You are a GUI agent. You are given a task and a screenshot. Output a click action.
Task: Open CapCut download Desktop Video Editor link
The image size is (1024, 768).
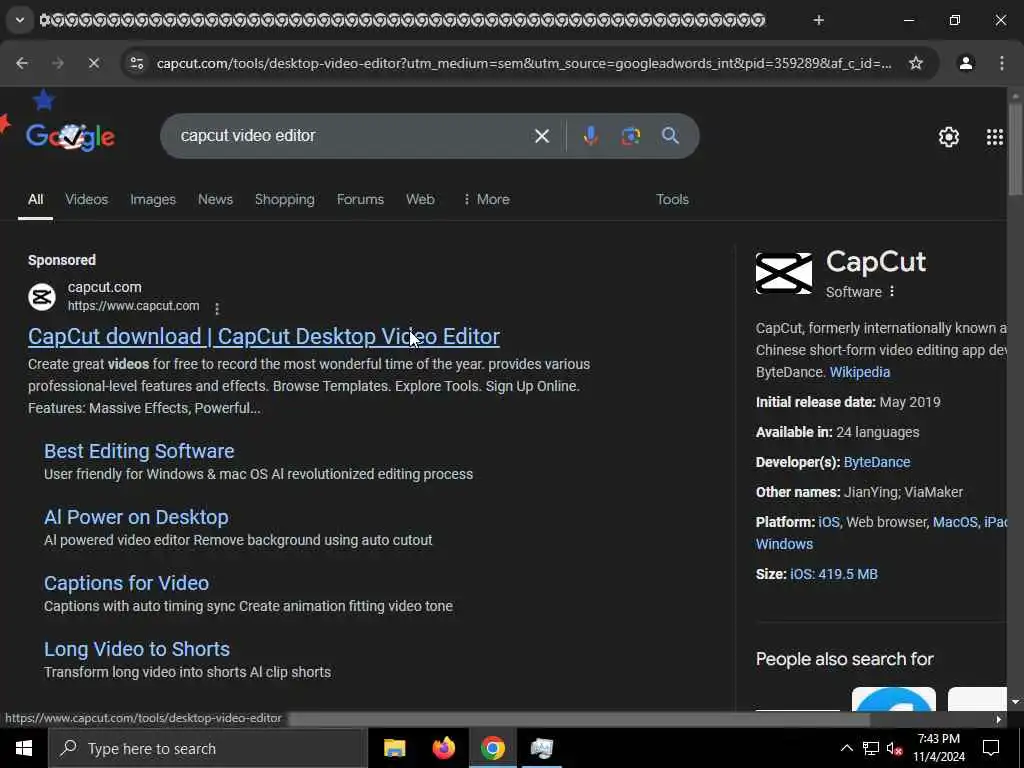click(x=264, y=336)
